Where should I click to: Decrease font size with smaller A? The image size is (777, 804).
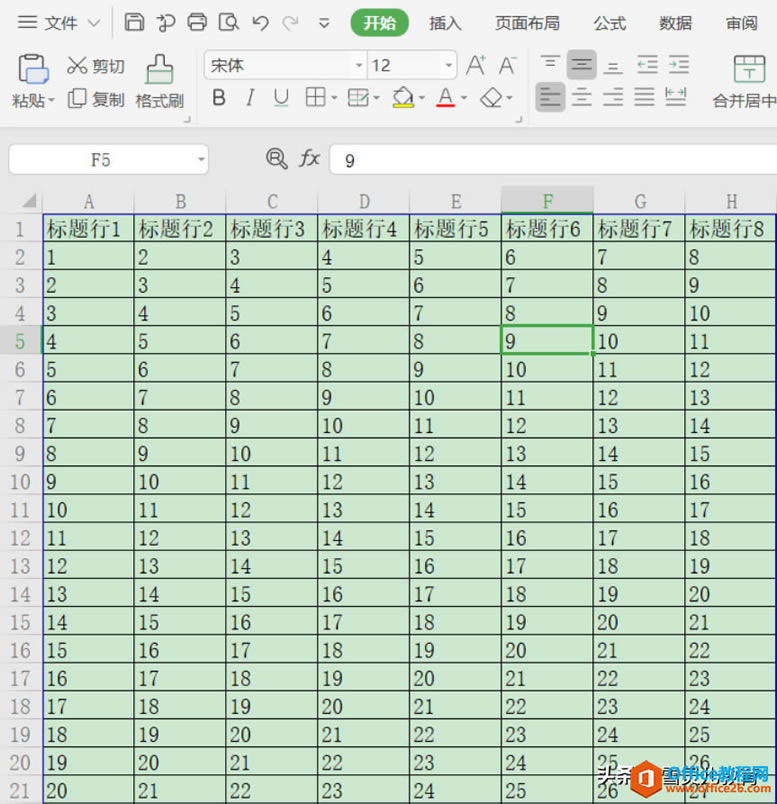click(507, 65)
